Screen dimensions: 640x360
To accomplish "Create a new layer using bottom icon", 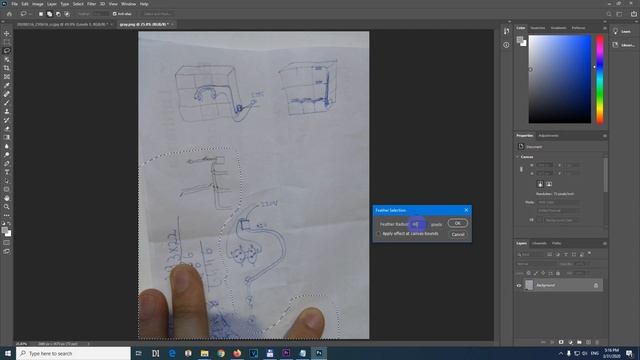I will click(x=588, y=342).
